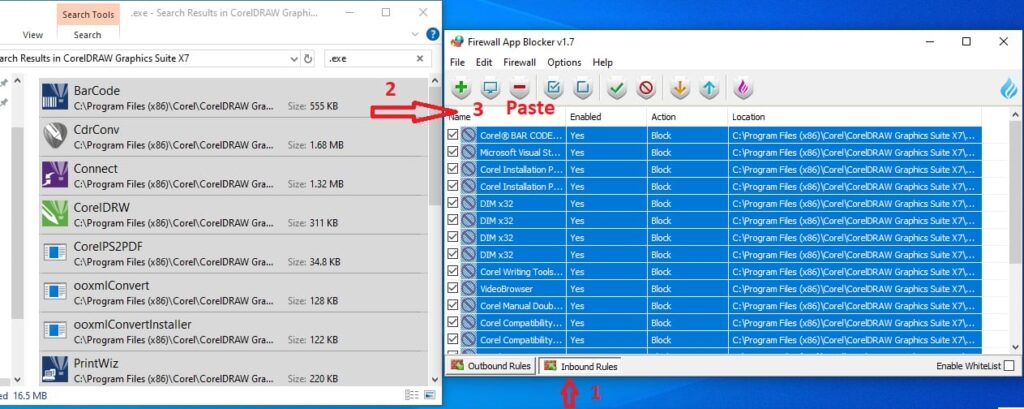Viewport: 1024px width, 409px height.
Task: Sort rules by the Action column header
Action: [x=687, y=117]
